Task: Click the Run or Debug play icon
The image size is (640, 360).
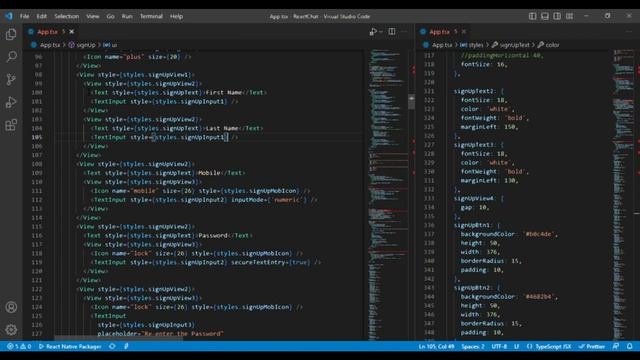Action: [373, 31]
